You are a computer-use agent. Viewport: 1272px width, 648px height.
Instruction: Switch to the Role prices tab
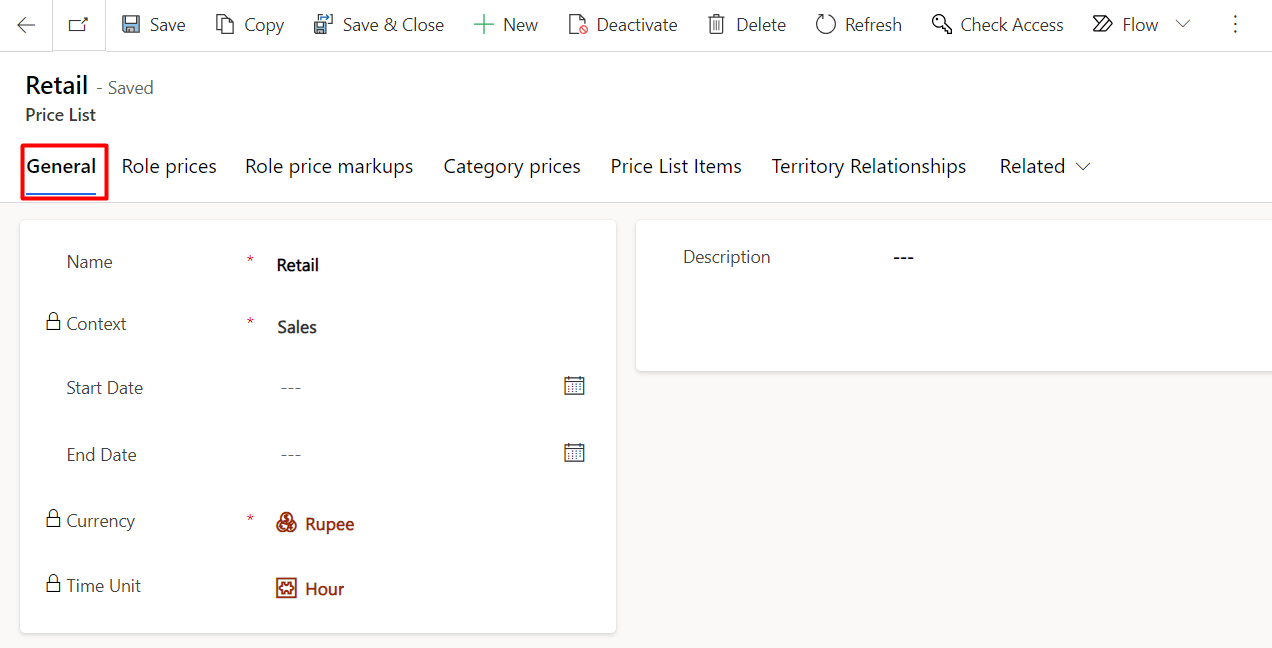point(168,166)
